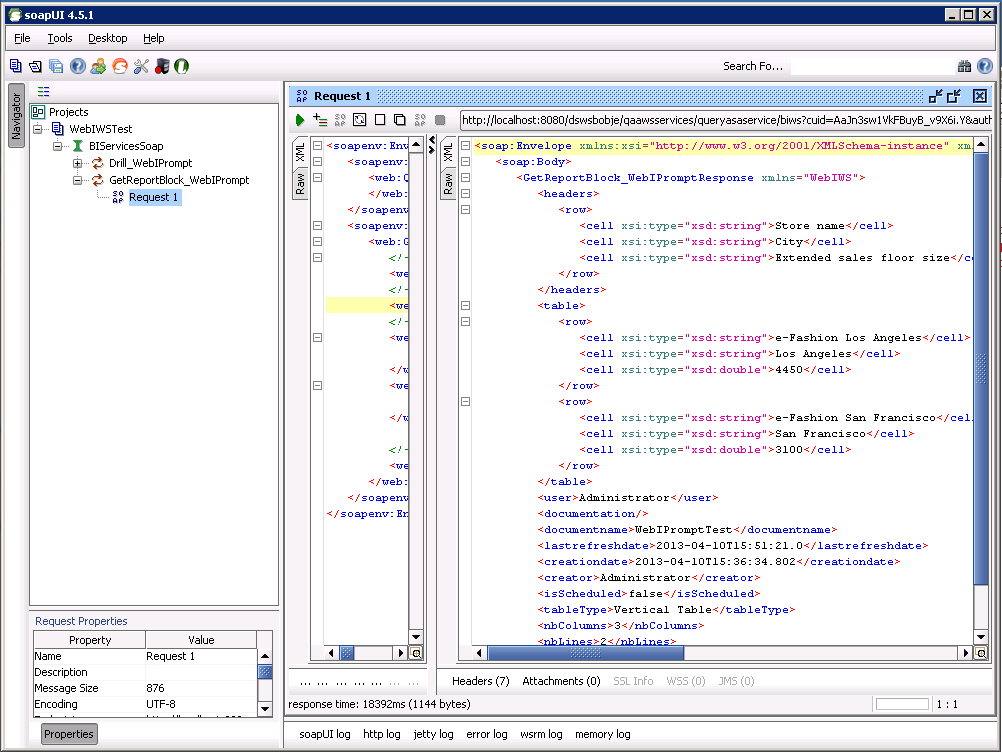The height and width of the screenshot is (752, 1002).
Task: Toggle the Properties button
Action: point(69,734)
